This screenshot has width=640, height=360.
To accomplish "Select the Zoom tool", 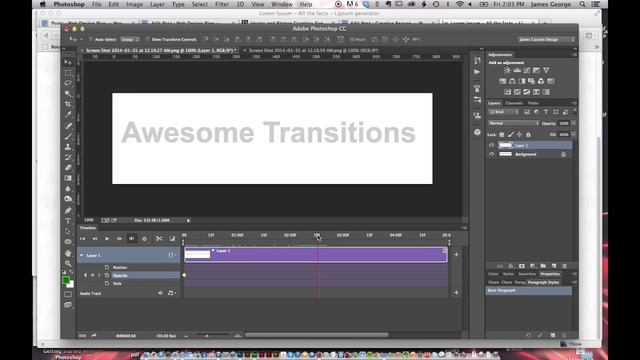I will pos(68,264).
